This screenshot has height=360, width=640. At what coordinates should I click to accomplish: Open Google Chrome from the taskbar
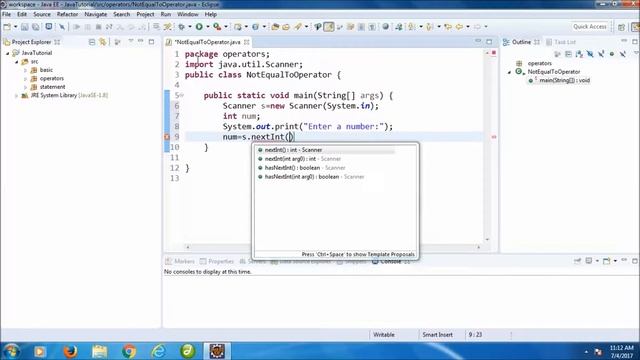pos(129,351)
